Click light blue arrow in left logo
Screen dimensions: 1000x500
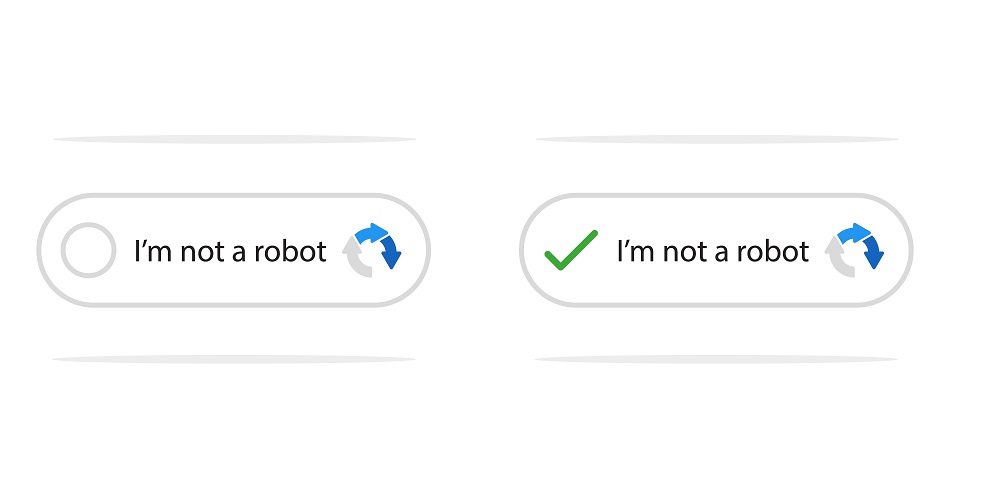point(371,233)
